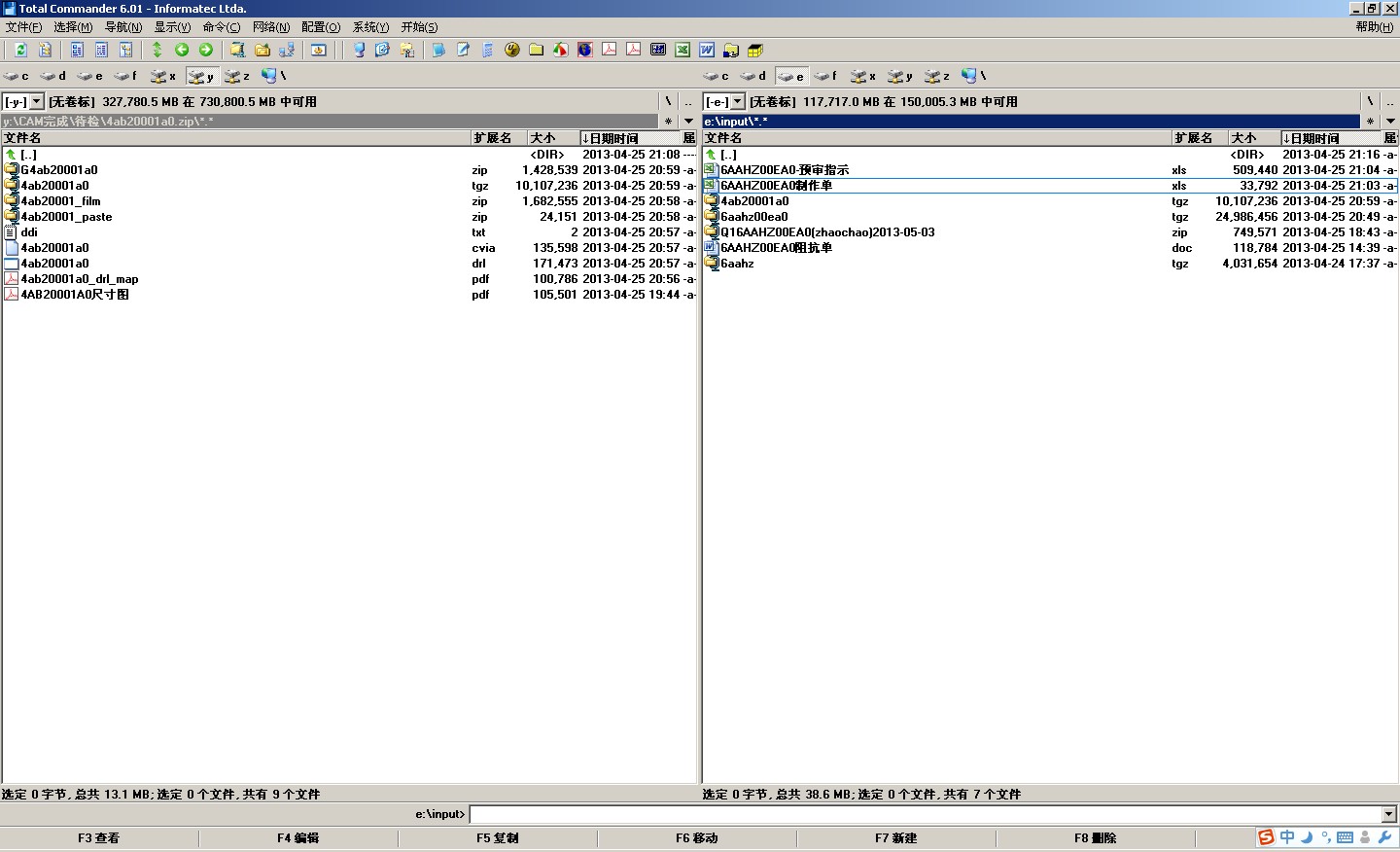Open the Word toolbar shortcut icon
1400x852 pixels.
(707, 50)
